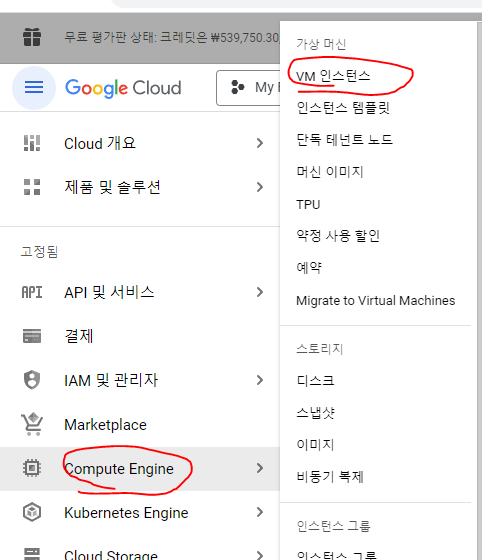Expand the Compute Engine submenu arrow
482x560 pixels.
(x=260, y=468)
